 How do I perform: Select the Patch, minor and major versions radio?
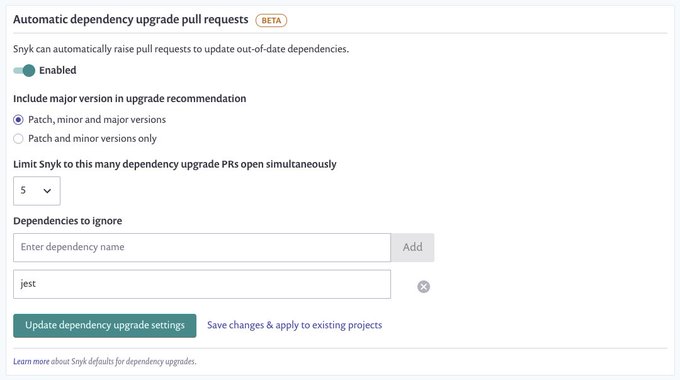click(x=18, y=120)
